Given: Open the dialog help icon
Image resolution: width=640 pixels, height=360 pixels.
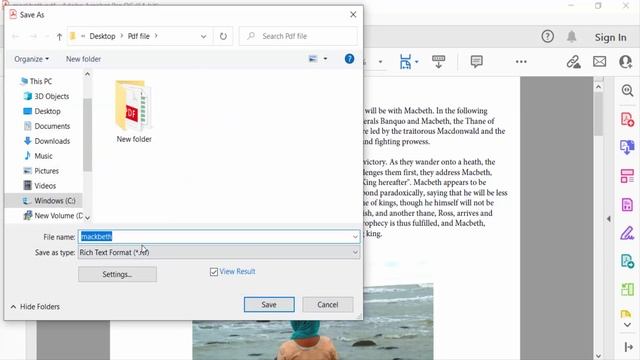Looking at the screenshot, I should (x=349, y=59).
